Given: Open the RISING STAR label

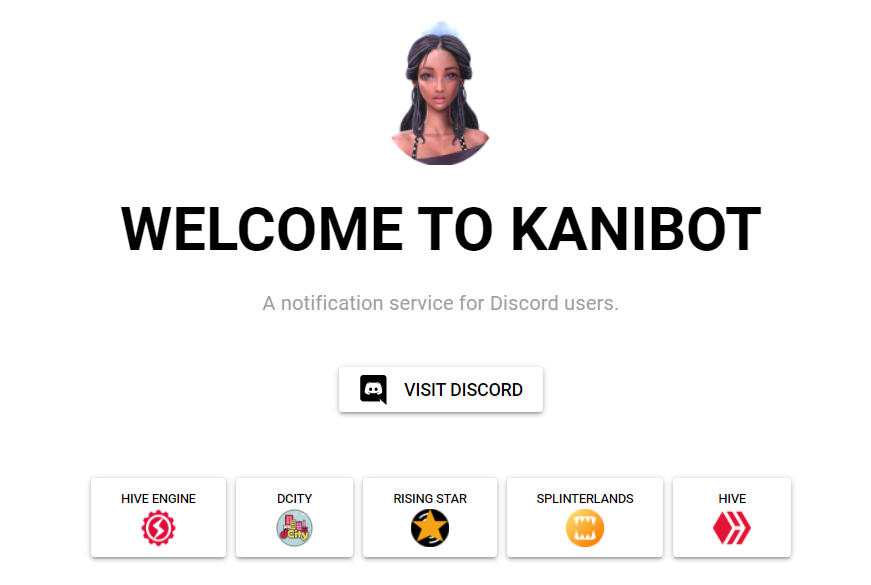Looking at the screenshot, I should coord(430,499).
